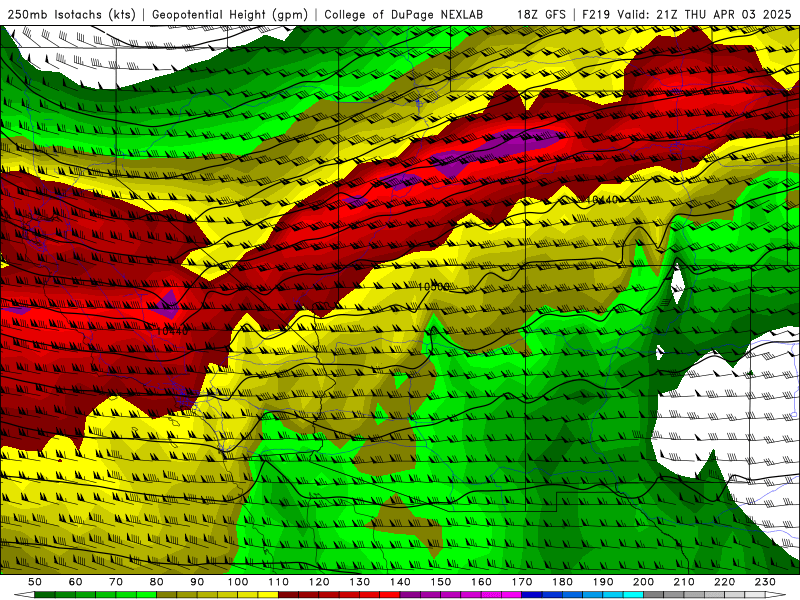Click the '100' color scale label
800x600 pixels.
point(238,582)
